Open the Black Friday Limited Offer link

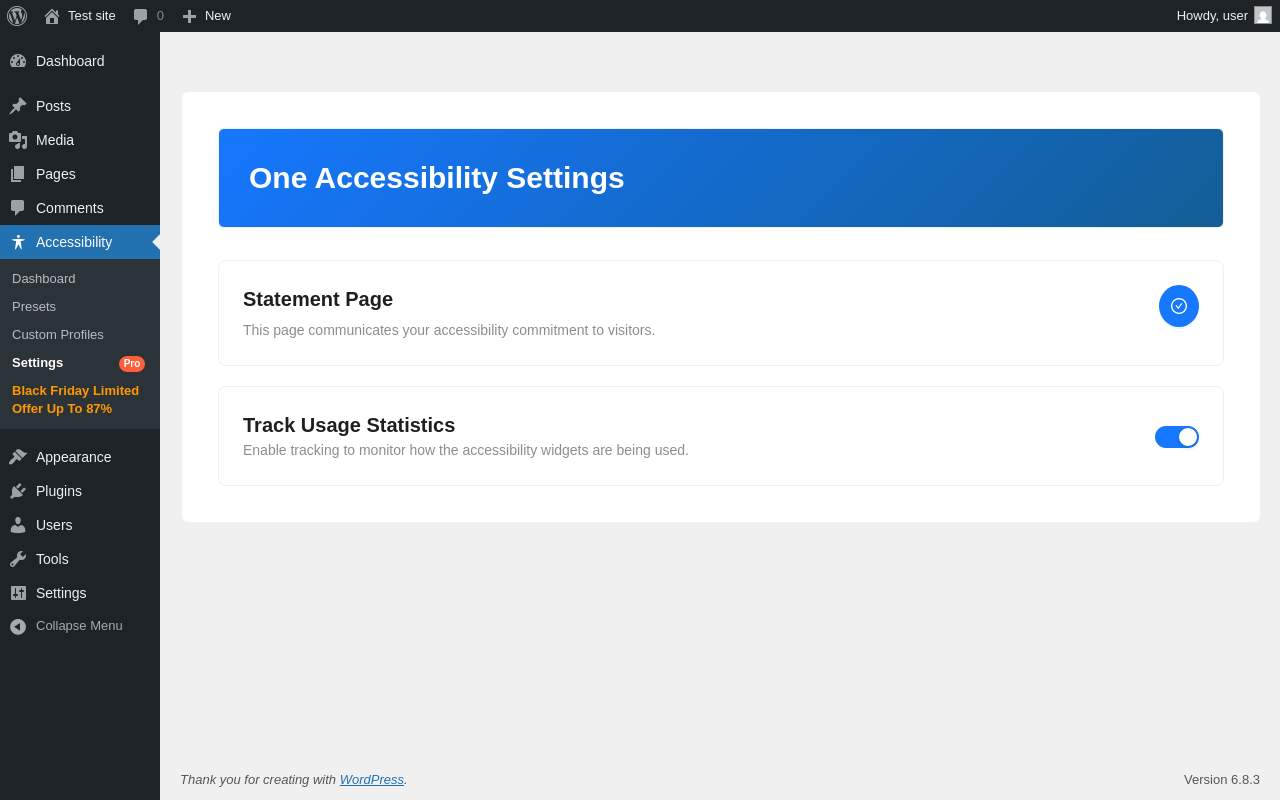[76, 400]
